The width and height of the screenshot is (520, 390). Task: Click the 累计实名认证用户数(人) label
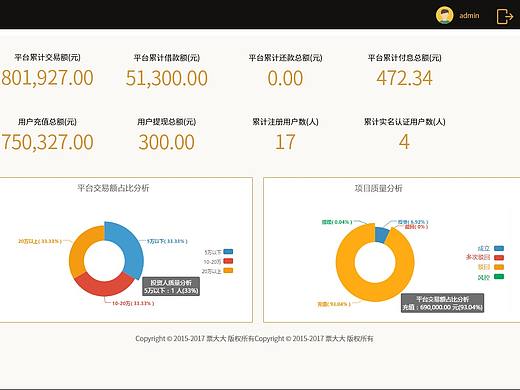click(404, 122)
